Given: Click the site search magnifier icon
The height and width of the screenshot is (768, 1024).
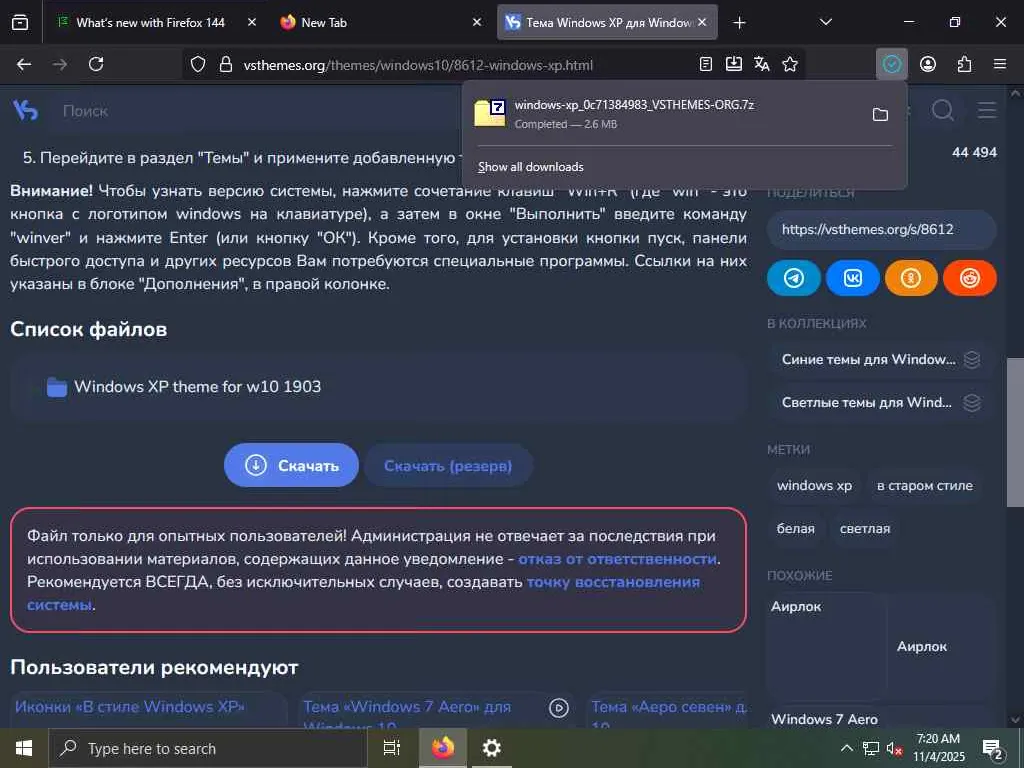Looking at the screenshot, I should pyautogui.click(x=942, y=110).
